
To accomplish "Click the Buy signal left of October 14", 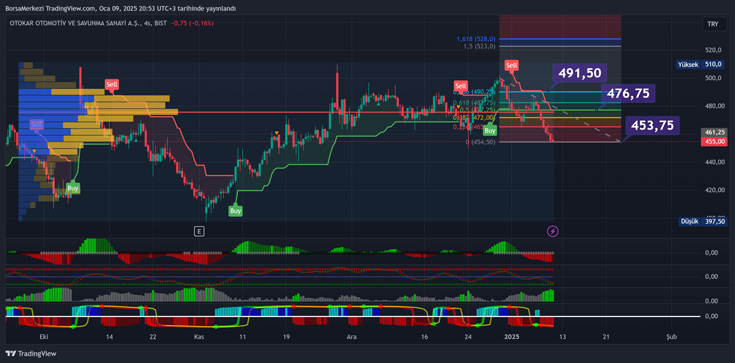I will (73, 188).
